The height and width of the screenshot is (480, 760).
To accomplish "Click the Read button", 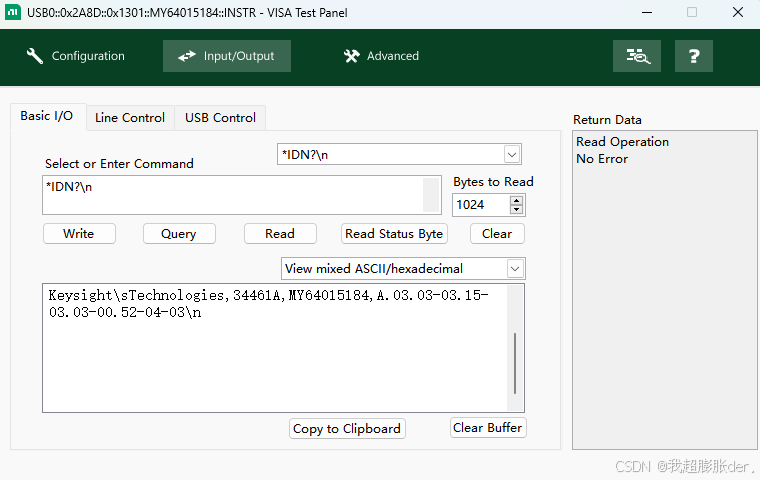I will pos(280,234).
